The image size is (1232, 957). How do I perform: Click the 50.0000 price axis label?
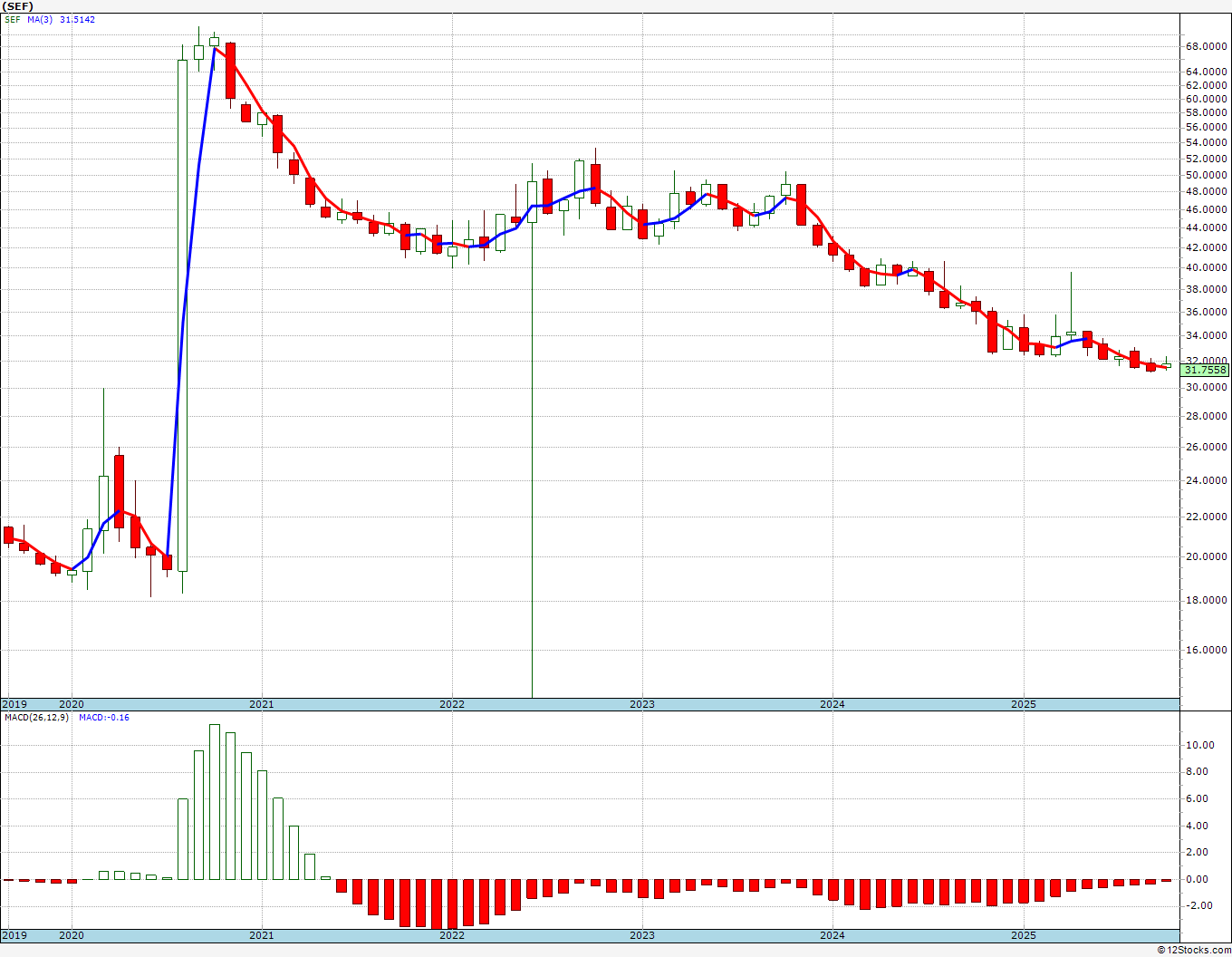[1207, 176]
